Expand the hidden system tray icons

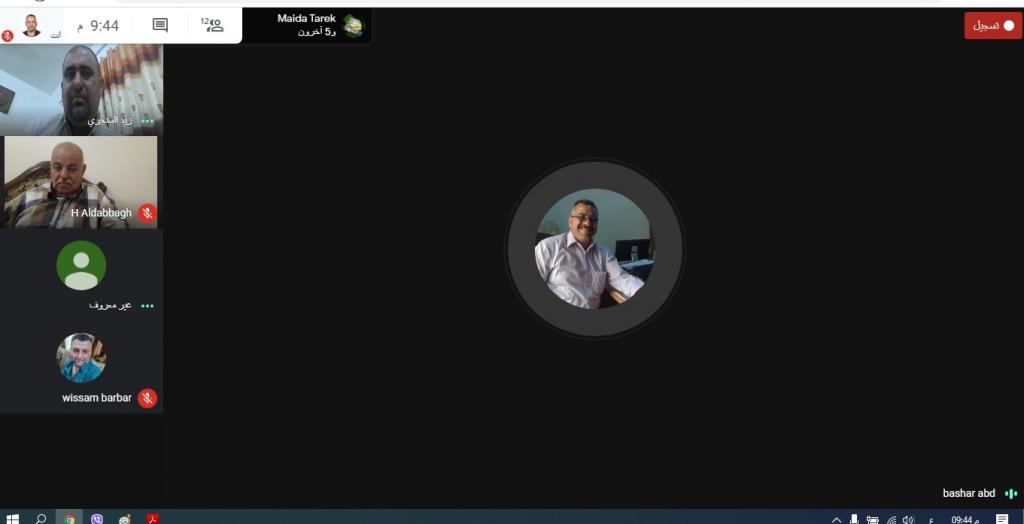(836, 519)
